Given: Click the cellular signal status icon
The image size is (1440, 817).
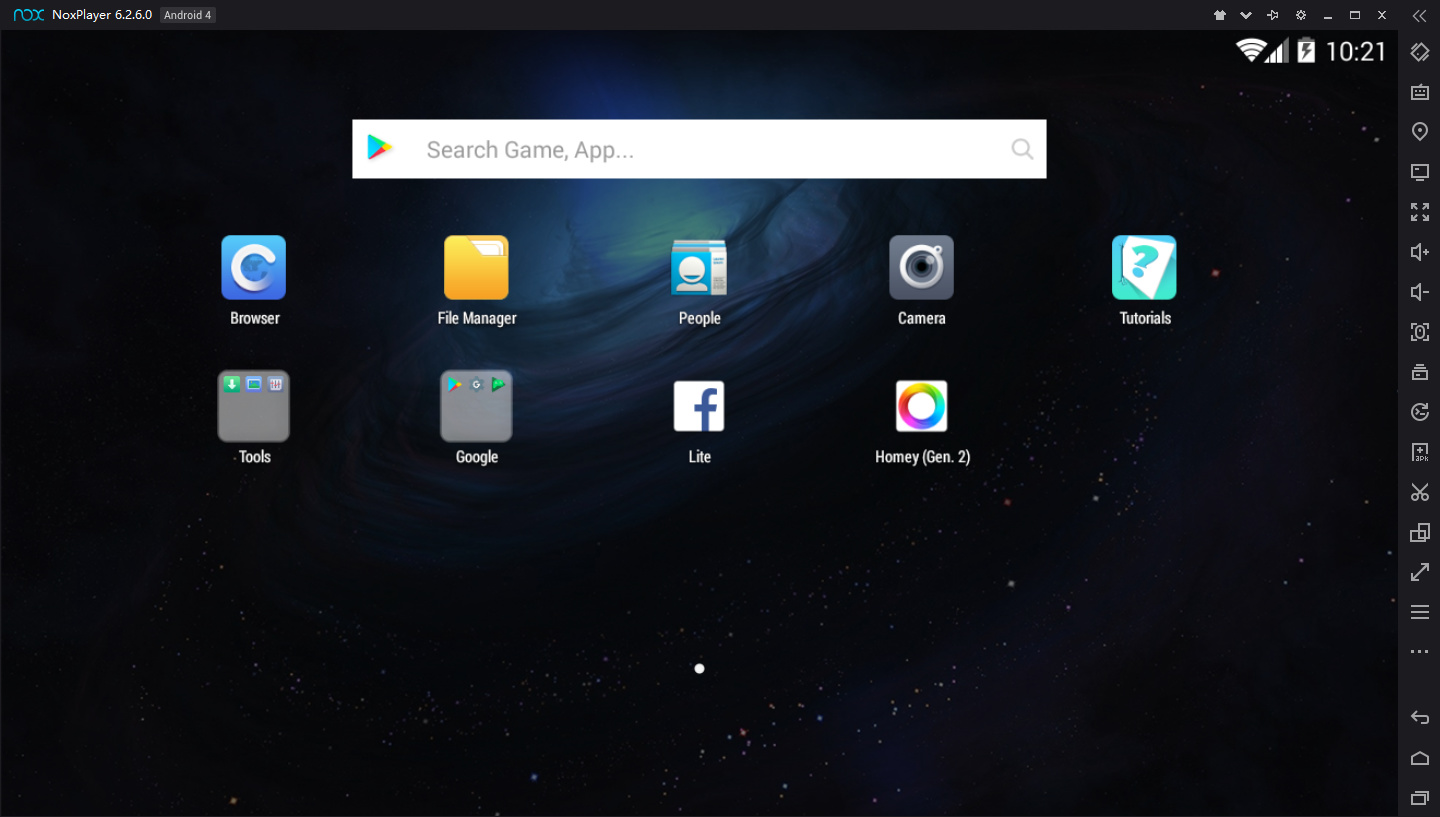Looking at the screenshot, I should coord(1277,50).
